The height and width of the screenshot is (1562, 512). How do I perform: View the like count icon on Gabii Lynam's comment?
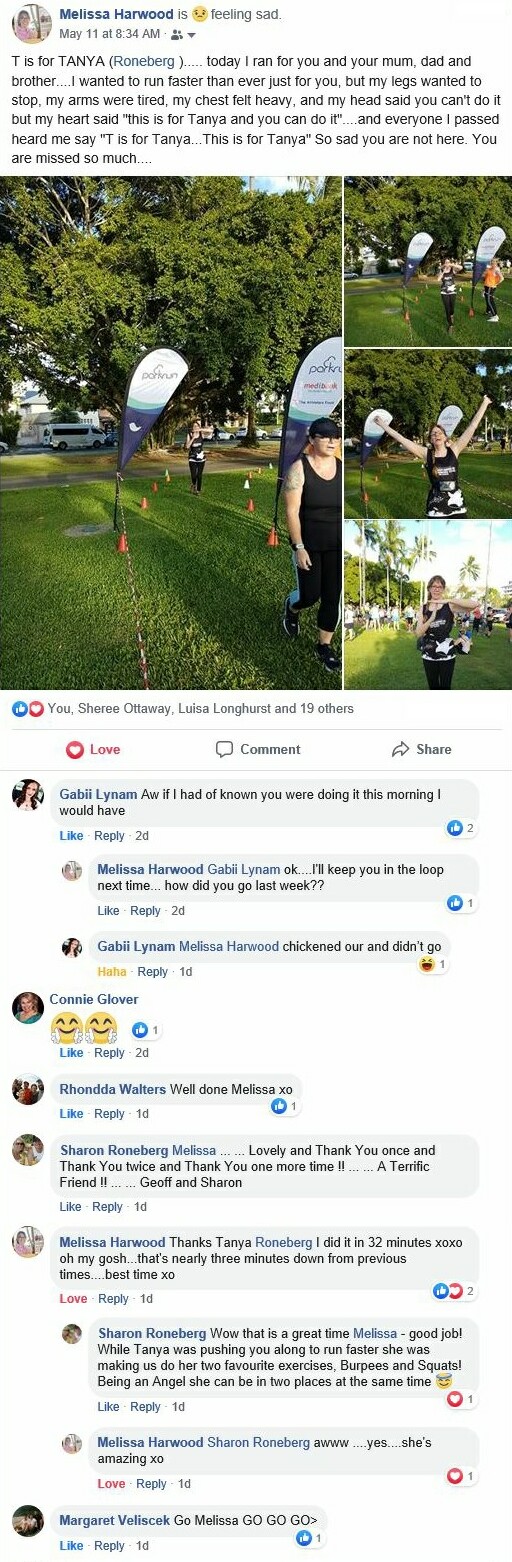pyautogui.click(x=461, y=828)
